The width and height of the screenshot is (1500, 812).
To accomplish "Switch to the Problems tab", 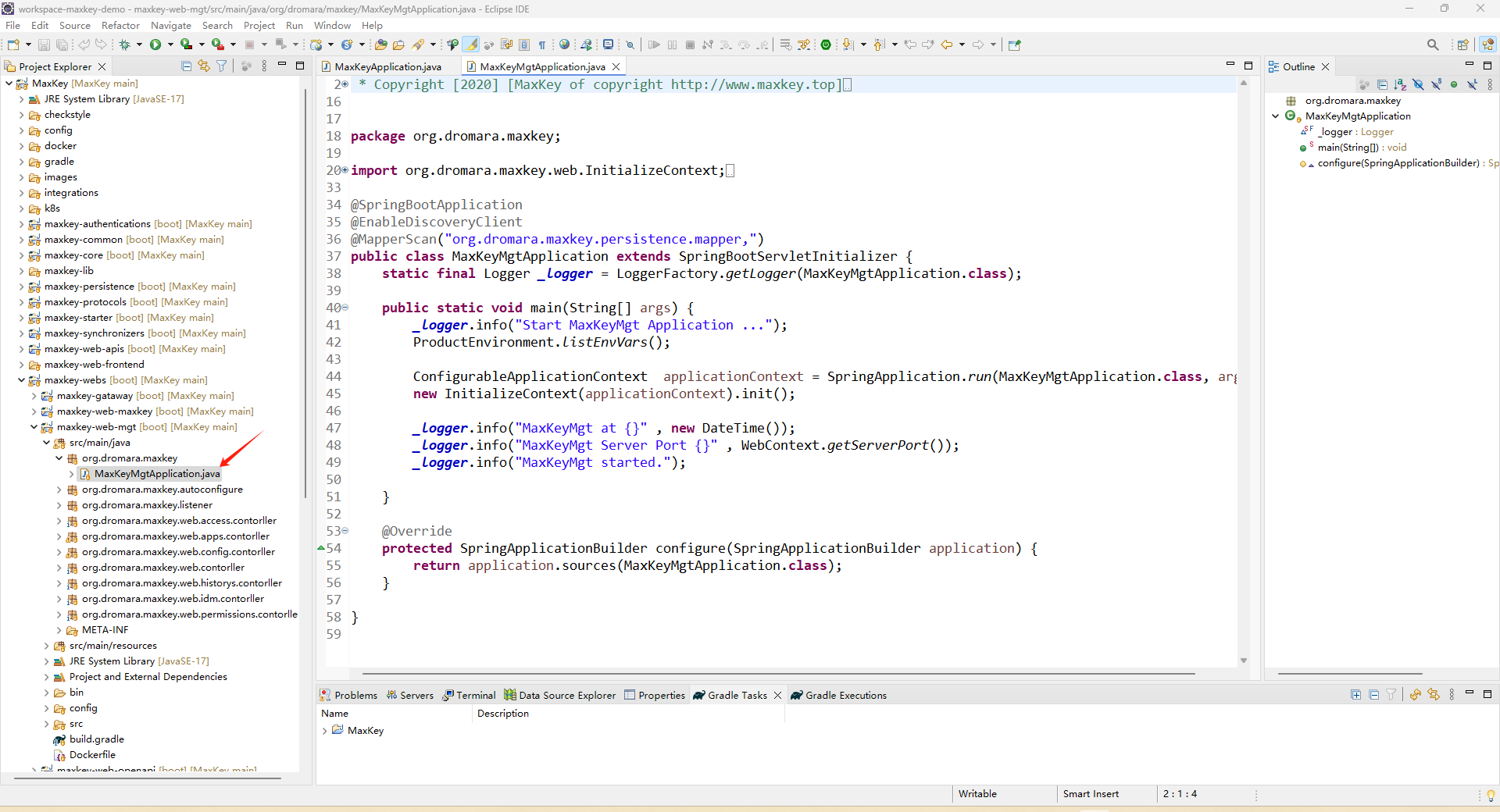I will coord(348,695).
